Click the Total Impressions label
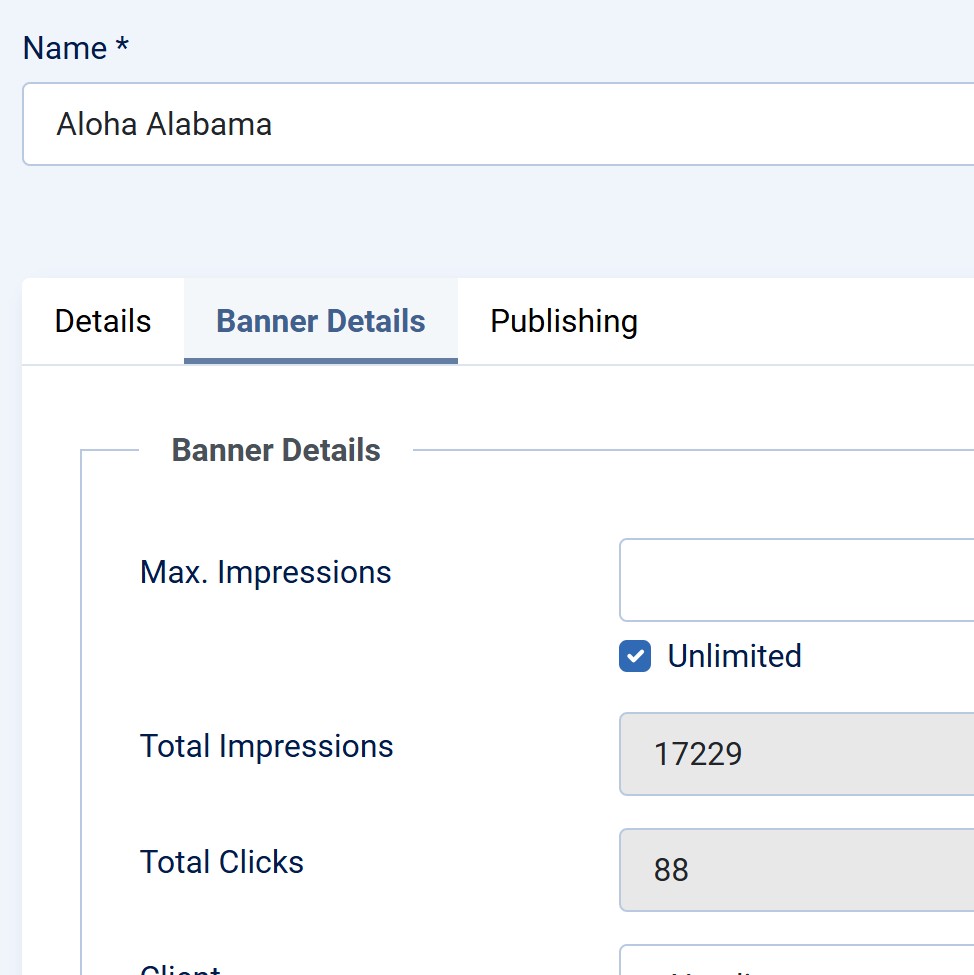974x975 pixels. [266, 746]
